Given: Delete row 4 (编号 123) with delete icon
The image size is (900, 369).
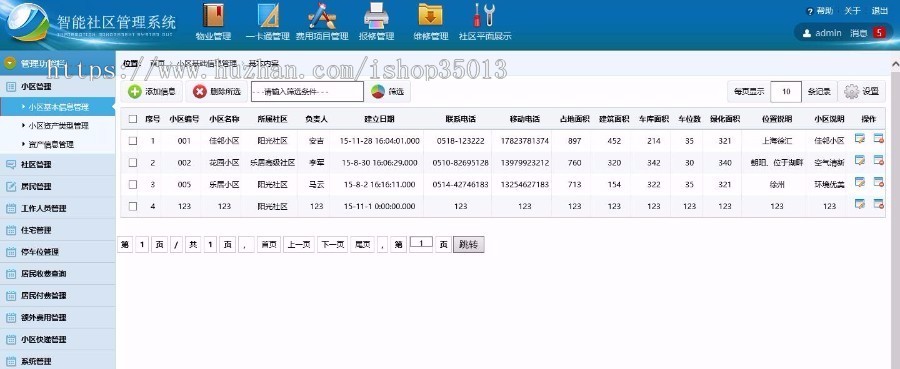Looking at the screenshot, I should (878, 204).
